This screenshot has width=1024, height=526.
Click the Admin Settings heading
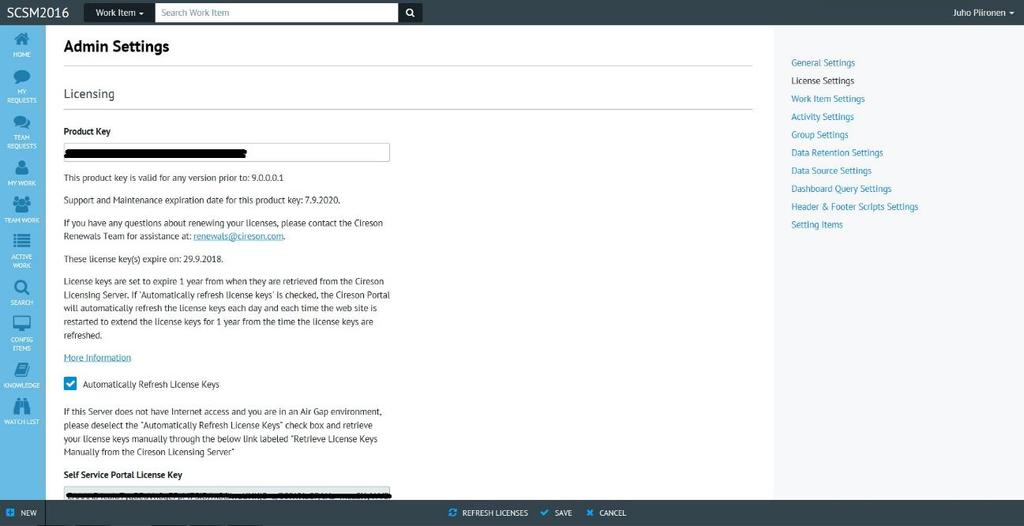click(116, 46)
